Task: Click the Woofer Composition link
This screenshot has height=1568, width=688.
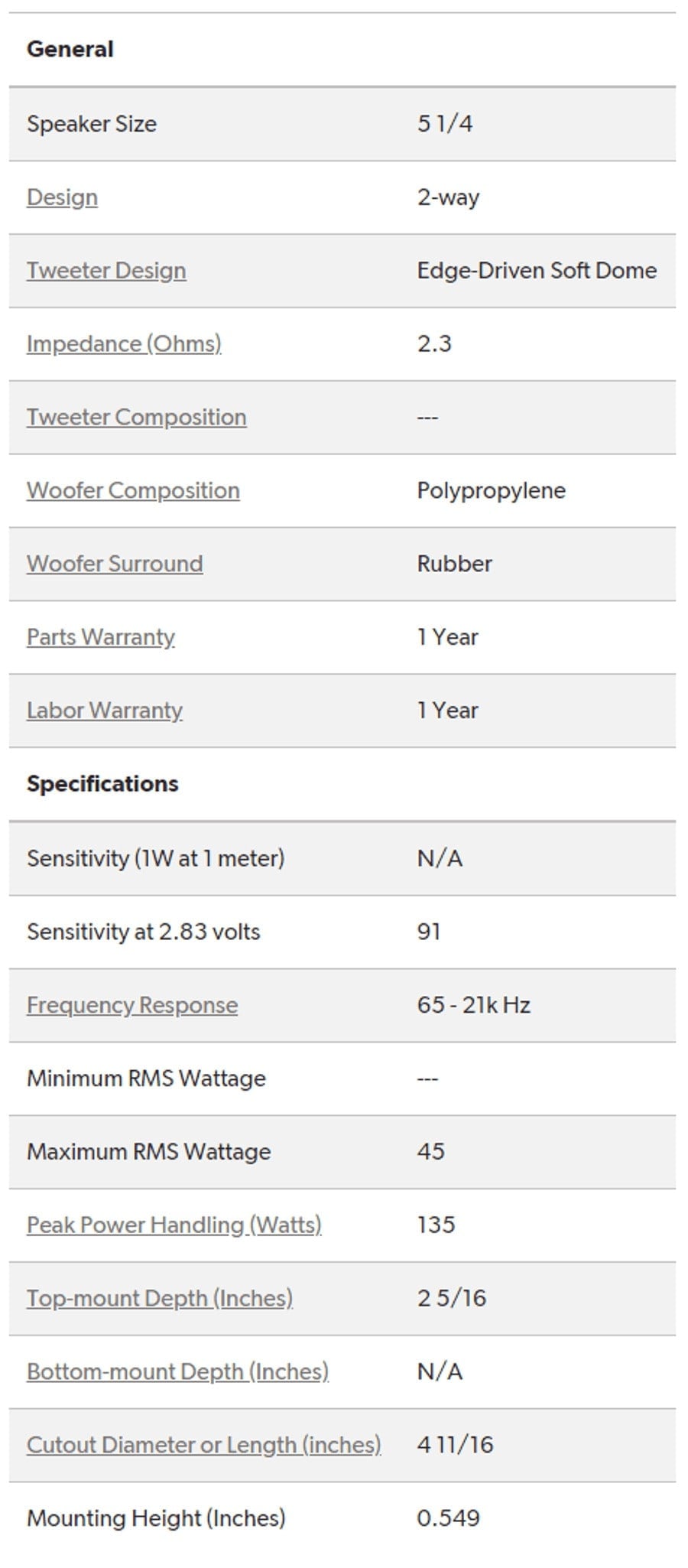Action: (x=133, y=490)
